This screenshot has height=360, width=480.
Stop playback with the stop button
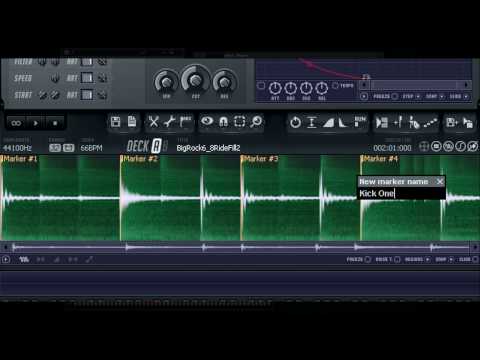click(55, 123)
